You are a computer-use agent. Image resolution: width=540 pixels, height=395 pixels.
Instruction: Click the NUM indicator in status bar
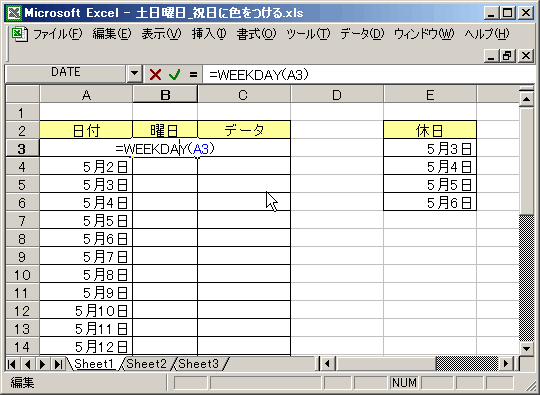404,382
